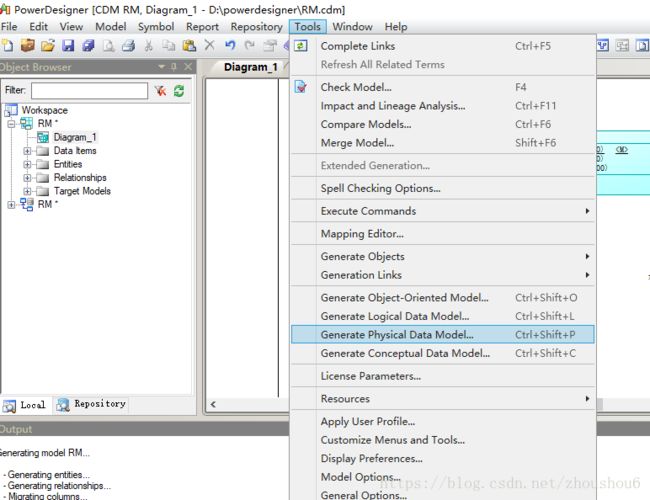
Task: Select the Data Items folder label
Action: (x=75, y=150)
